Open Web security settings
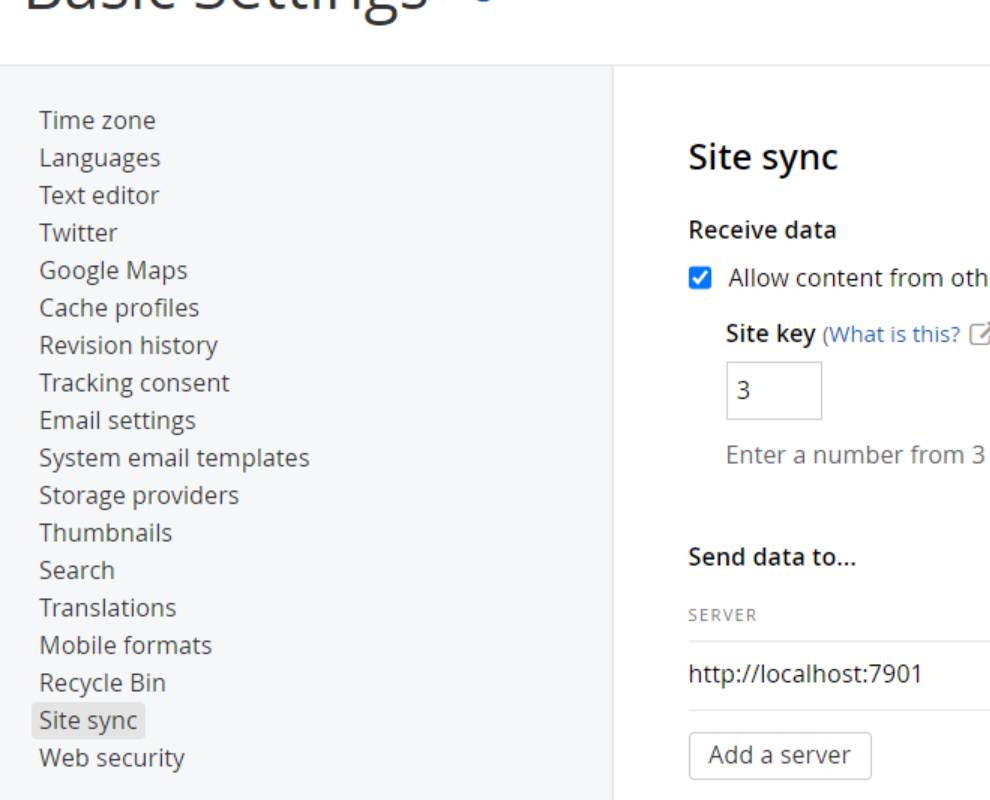This screenshot has width=990, height=800. click(112, 758)
